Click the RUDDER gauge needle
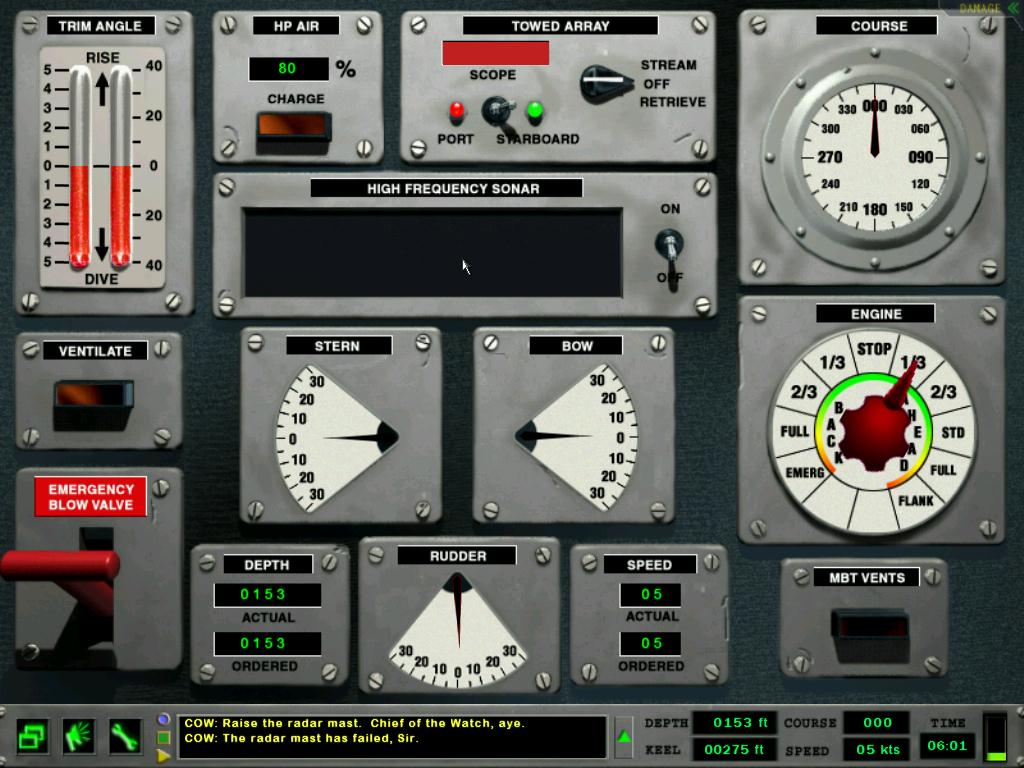 tap(458, 609)
